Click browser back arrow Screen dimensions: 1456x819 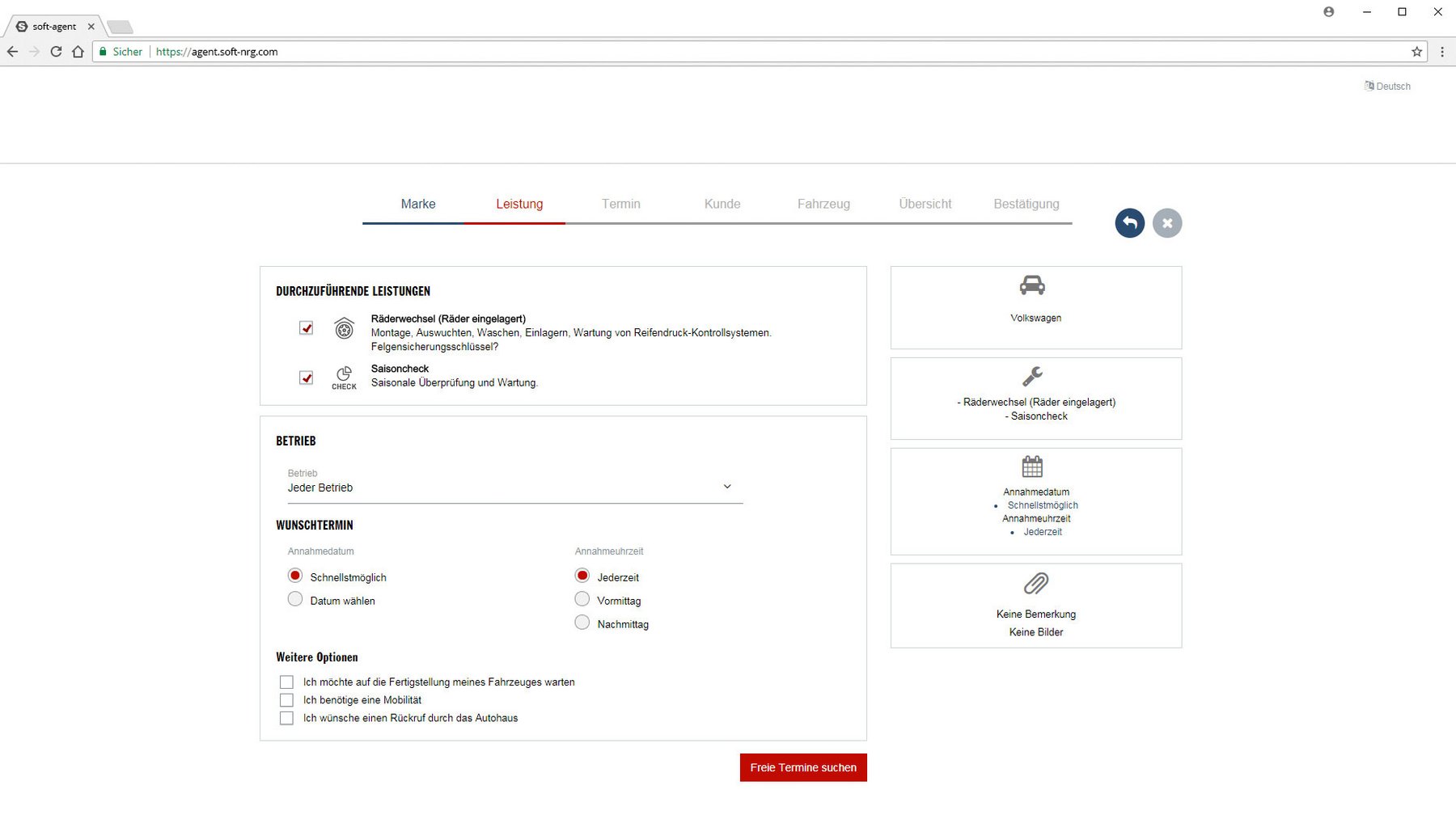coord(13,52)
